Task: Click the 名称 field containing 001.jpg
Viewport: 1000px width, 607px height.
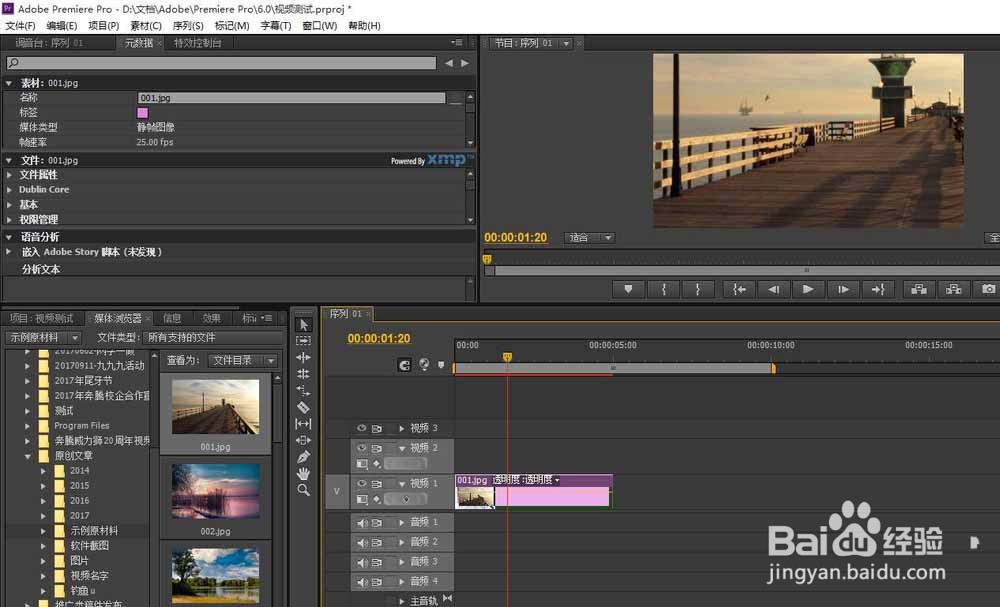Action: tap(291, 98)
